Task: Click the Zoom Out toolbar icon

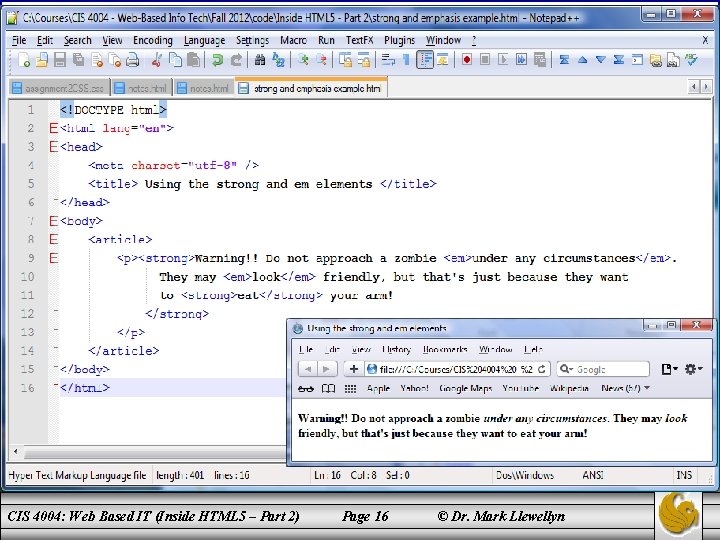Action: click(321, 60)
